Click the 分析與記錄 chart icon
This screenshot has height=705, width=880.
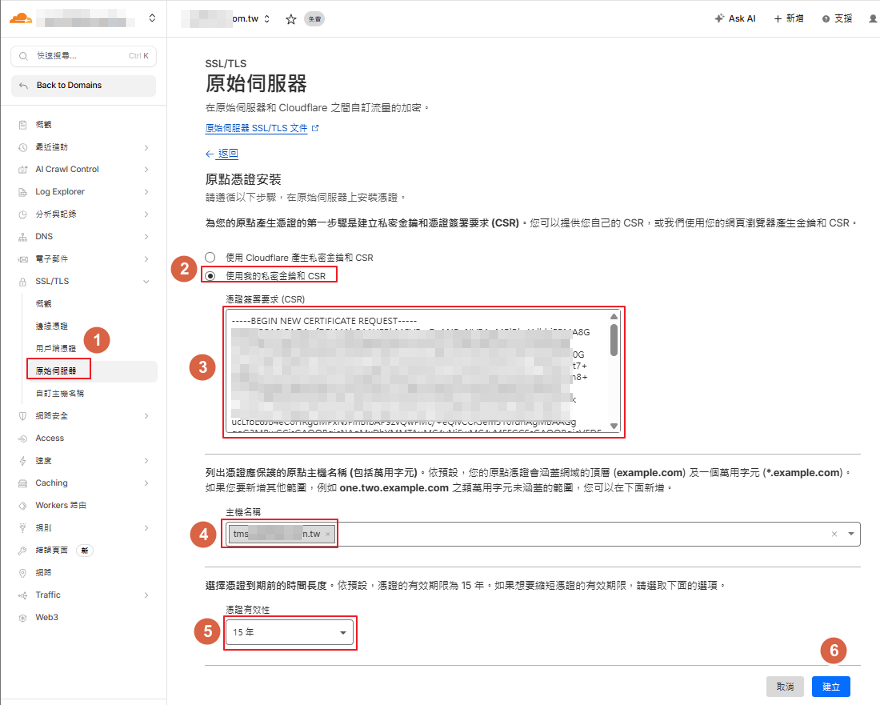click(22, 214)
